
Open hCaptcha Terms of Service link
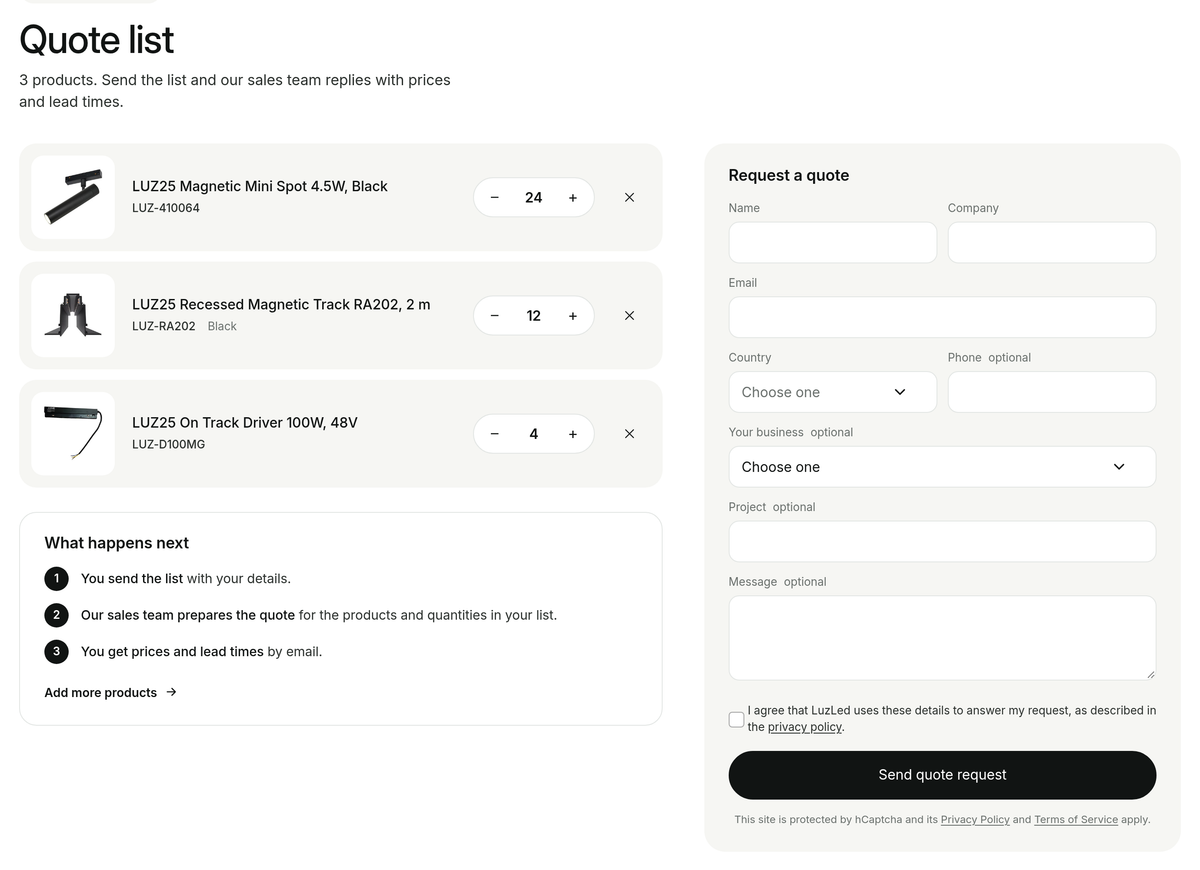(x=1076, y=819)
